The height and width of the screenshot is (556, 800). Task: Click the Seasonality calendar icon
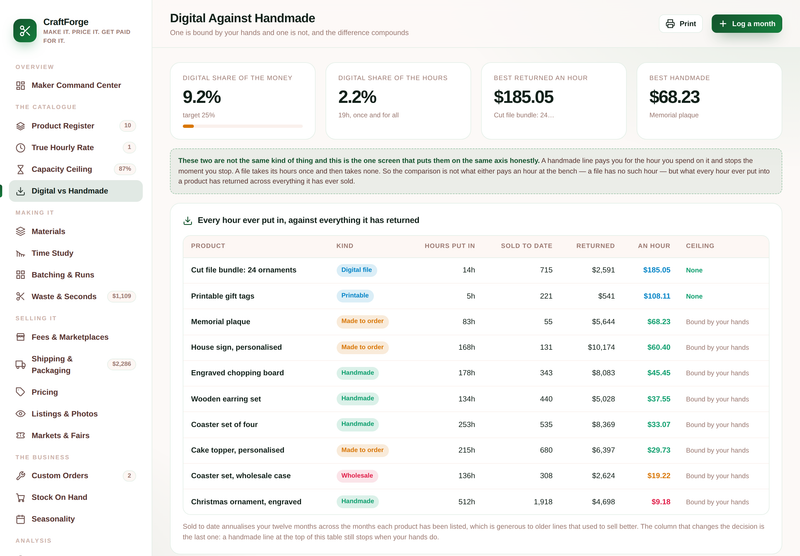click(x=20, y=519)
